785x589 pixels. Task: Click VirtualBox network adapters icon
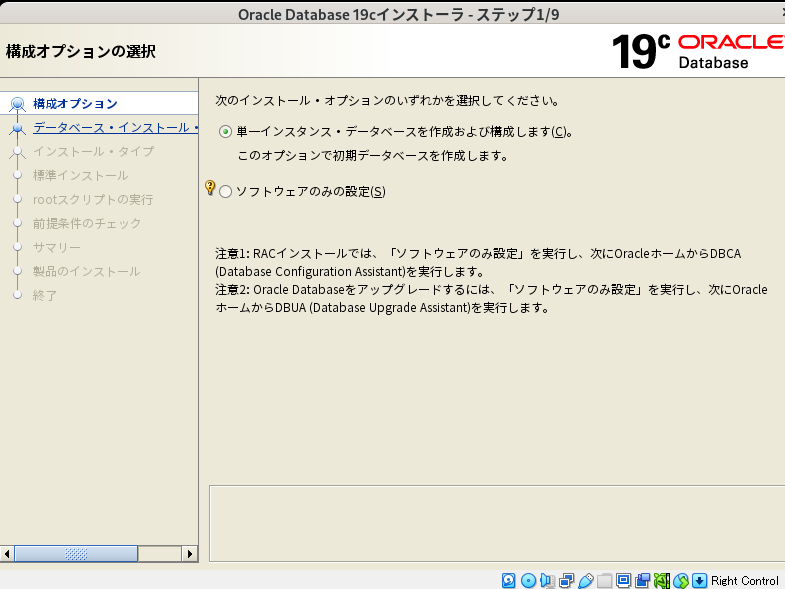[566, 580]
